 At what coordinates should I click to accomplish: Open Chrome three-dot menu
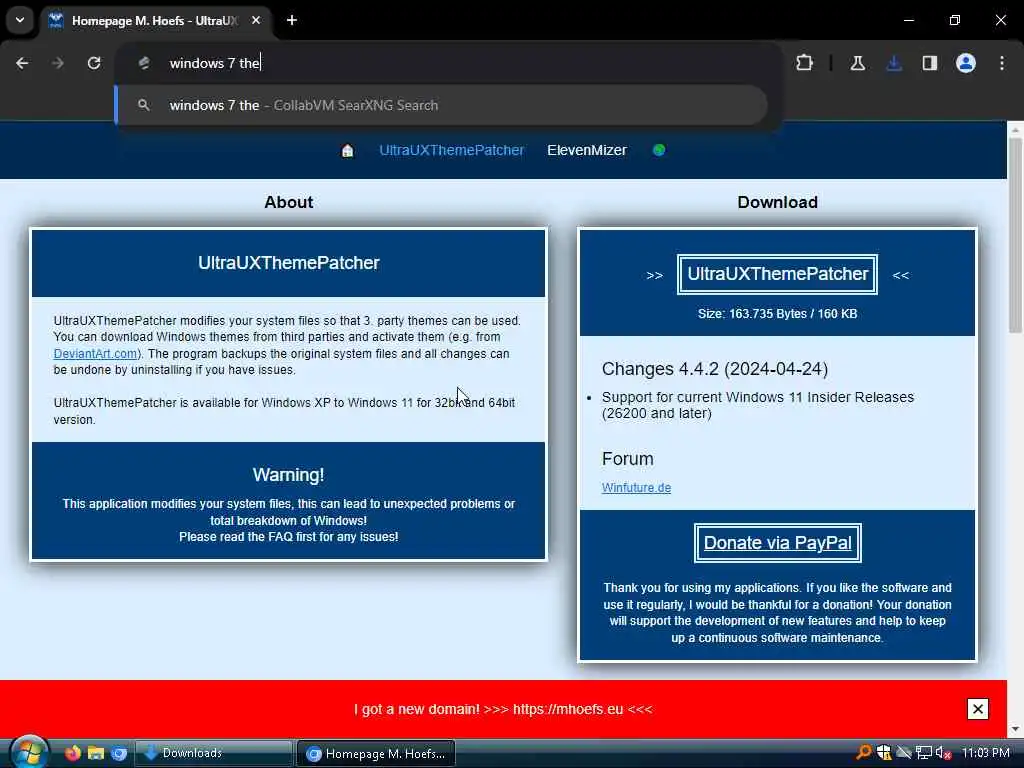(1002, 63)
